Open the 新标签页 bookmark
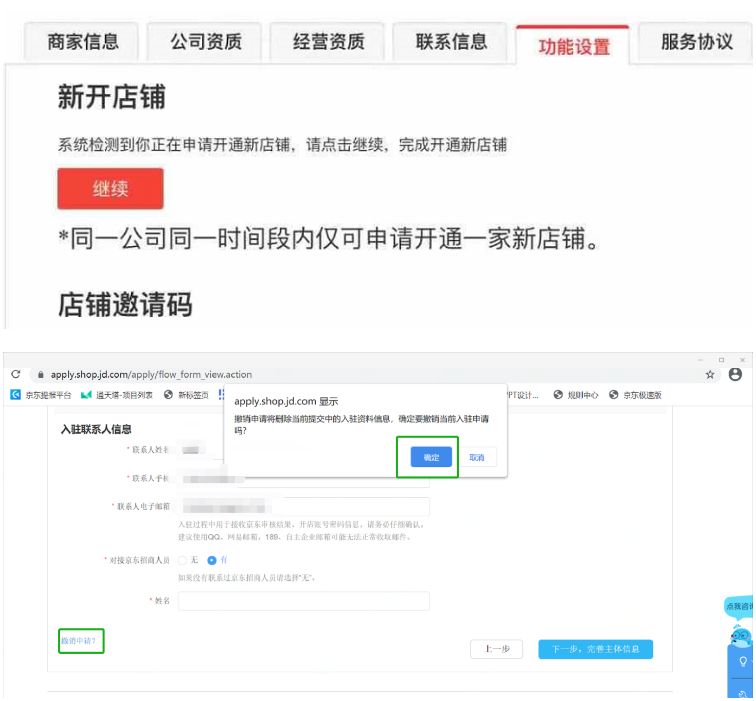 pos(186,395)
